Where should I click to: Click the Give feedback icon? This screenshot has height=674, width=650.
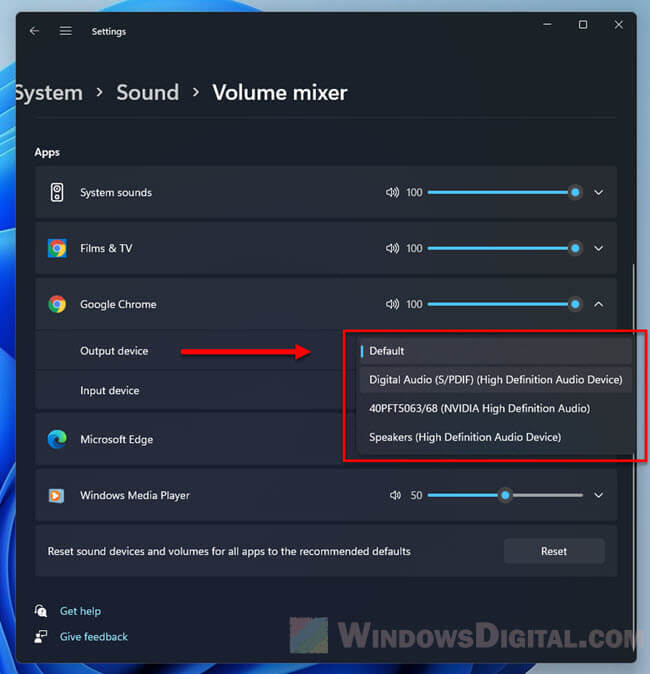41,637
